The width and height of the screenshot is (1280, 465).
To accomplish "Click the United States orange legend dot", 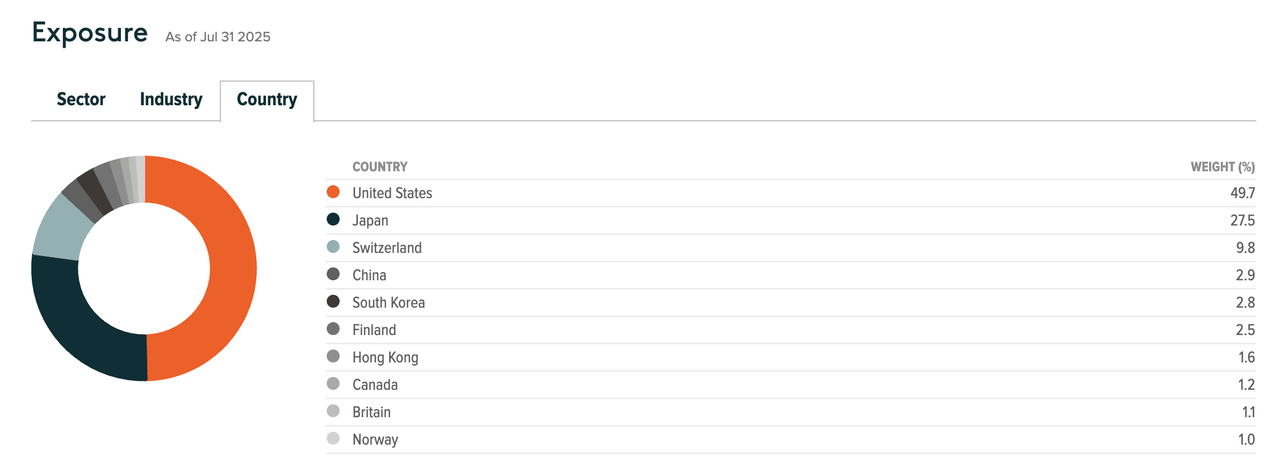I will [334, 193].
